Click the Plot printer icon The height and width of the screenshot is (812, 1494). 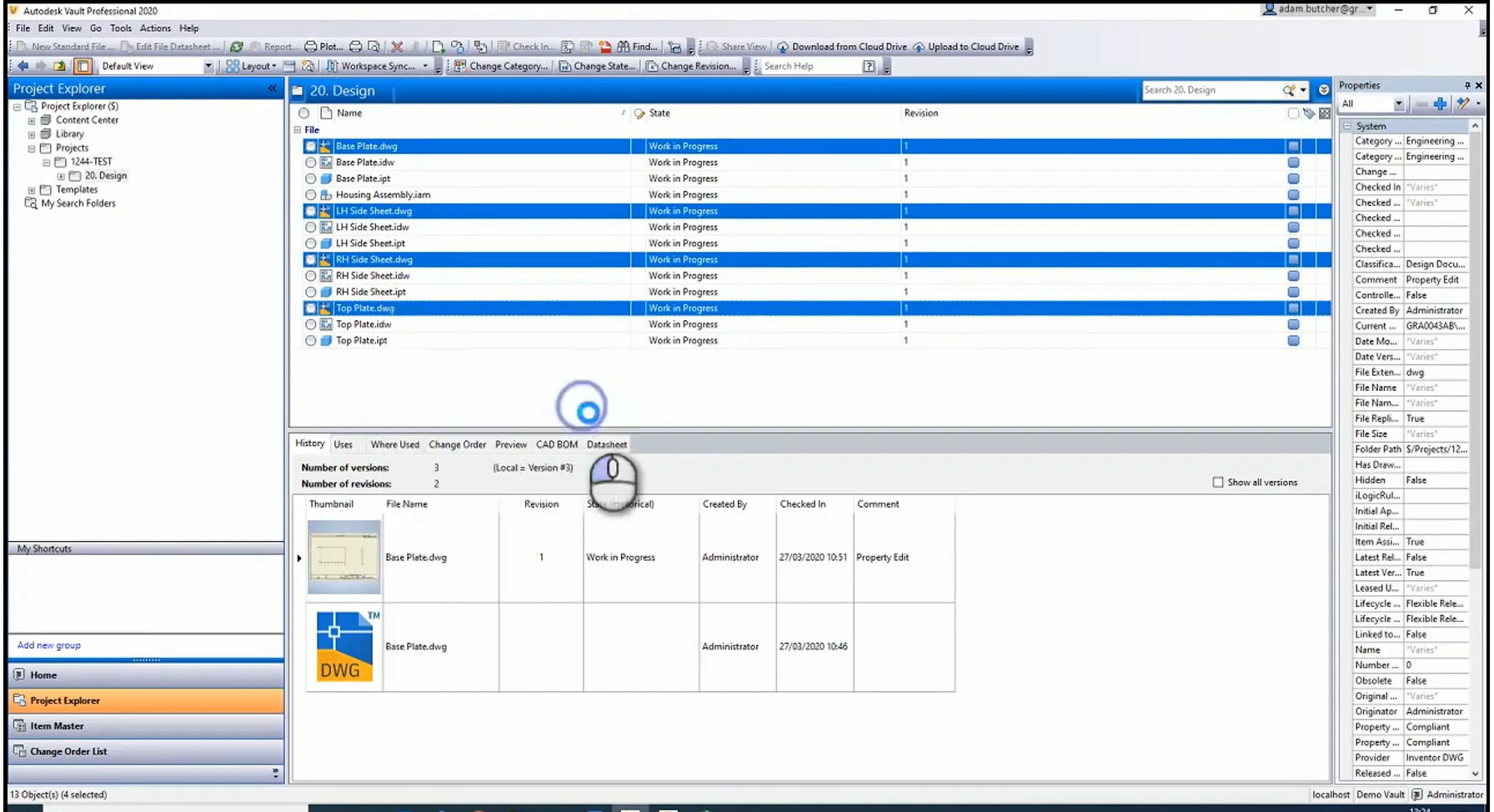311,47
